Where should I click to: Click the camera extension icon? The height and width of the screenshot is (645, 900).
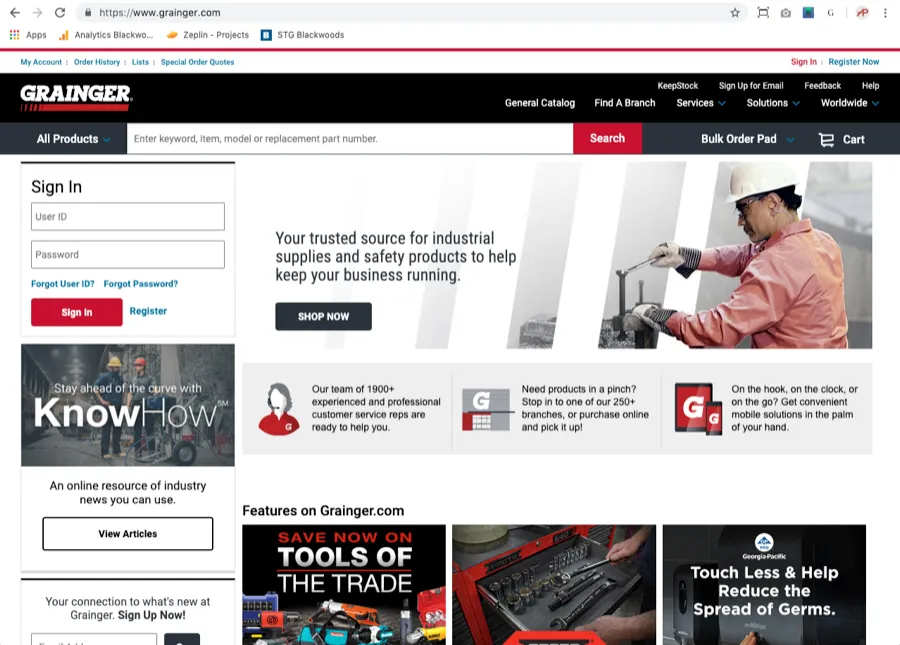pos(785,13)
